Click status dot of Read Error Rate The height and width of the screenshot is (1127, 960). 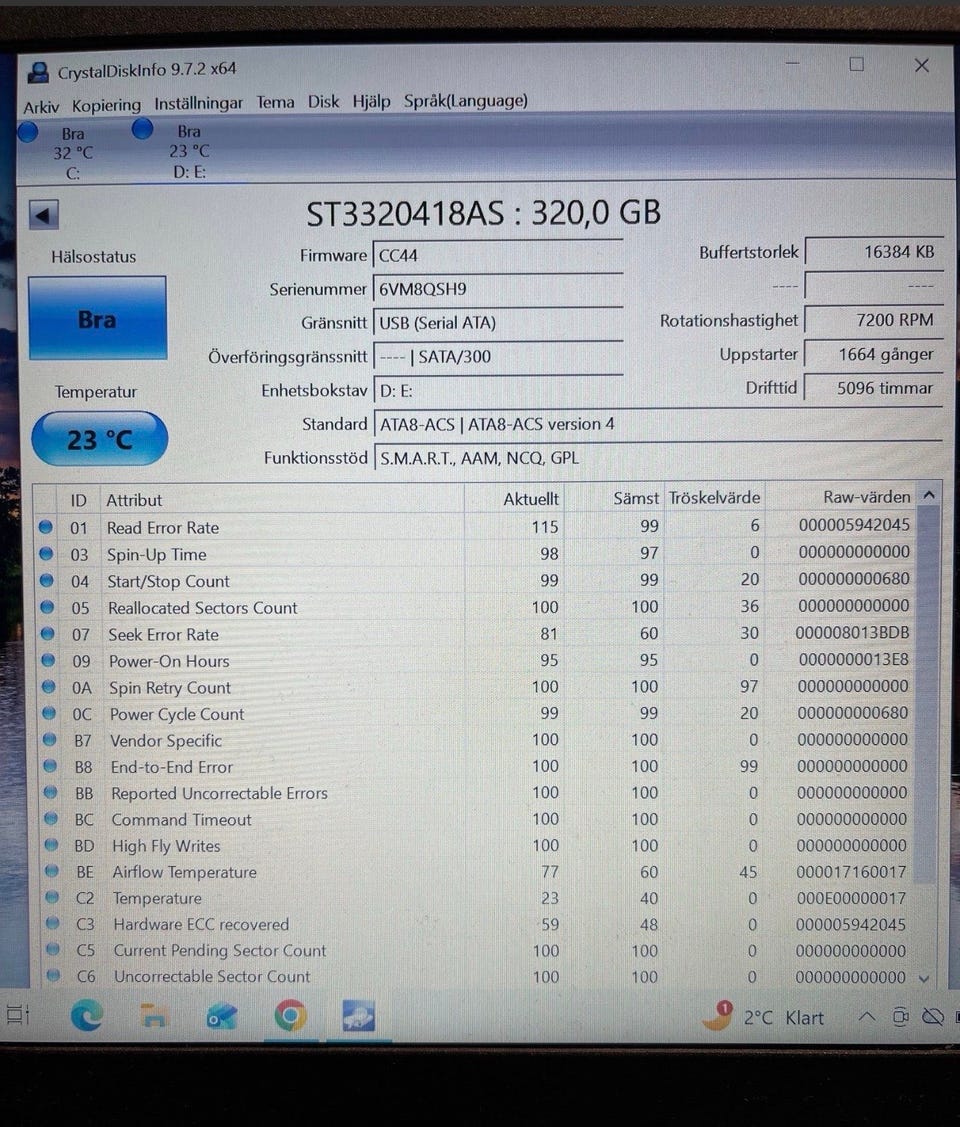45,527
